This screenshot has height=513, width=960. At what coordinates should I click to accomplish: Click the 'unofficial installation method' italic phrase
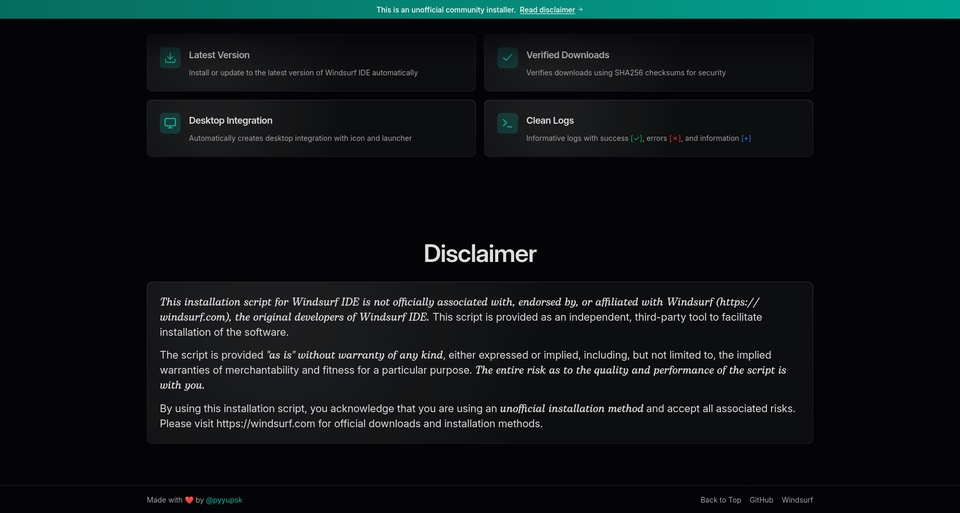[x=572, y=408]
